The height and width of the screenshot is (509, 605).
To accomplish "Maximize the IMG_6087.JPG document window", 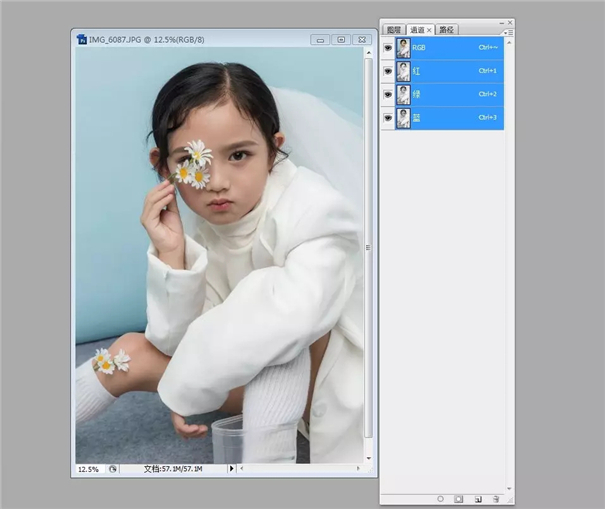I will tap(341, 40).
